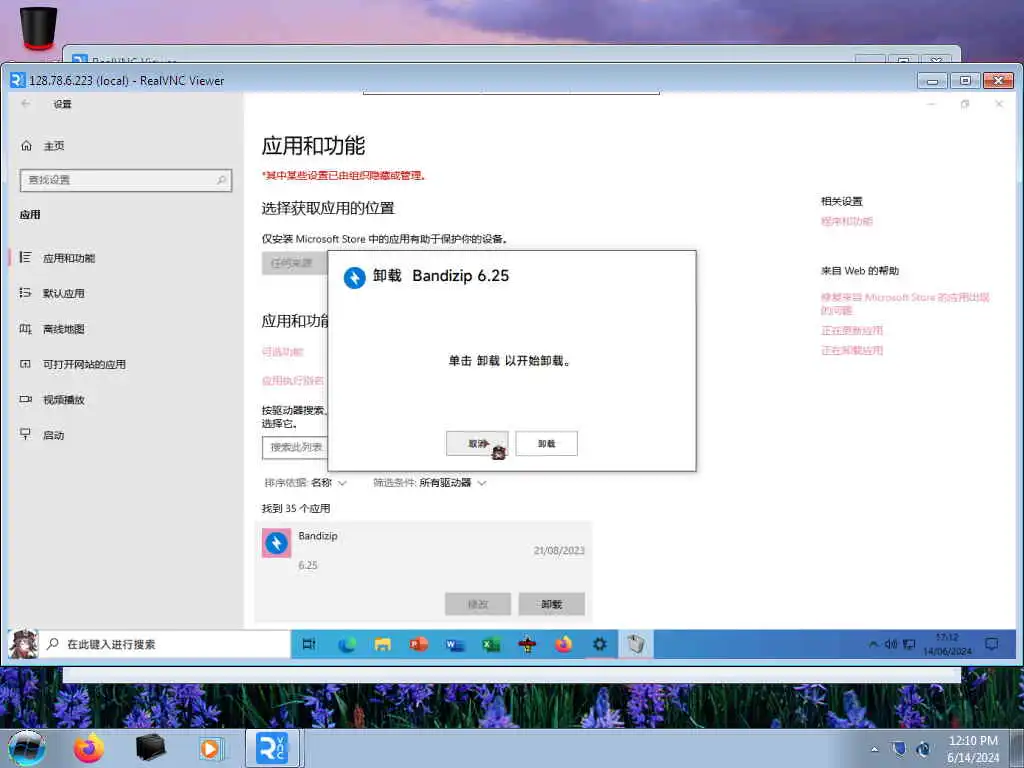Open the 程序和功能 related settings link

[846, 221]
